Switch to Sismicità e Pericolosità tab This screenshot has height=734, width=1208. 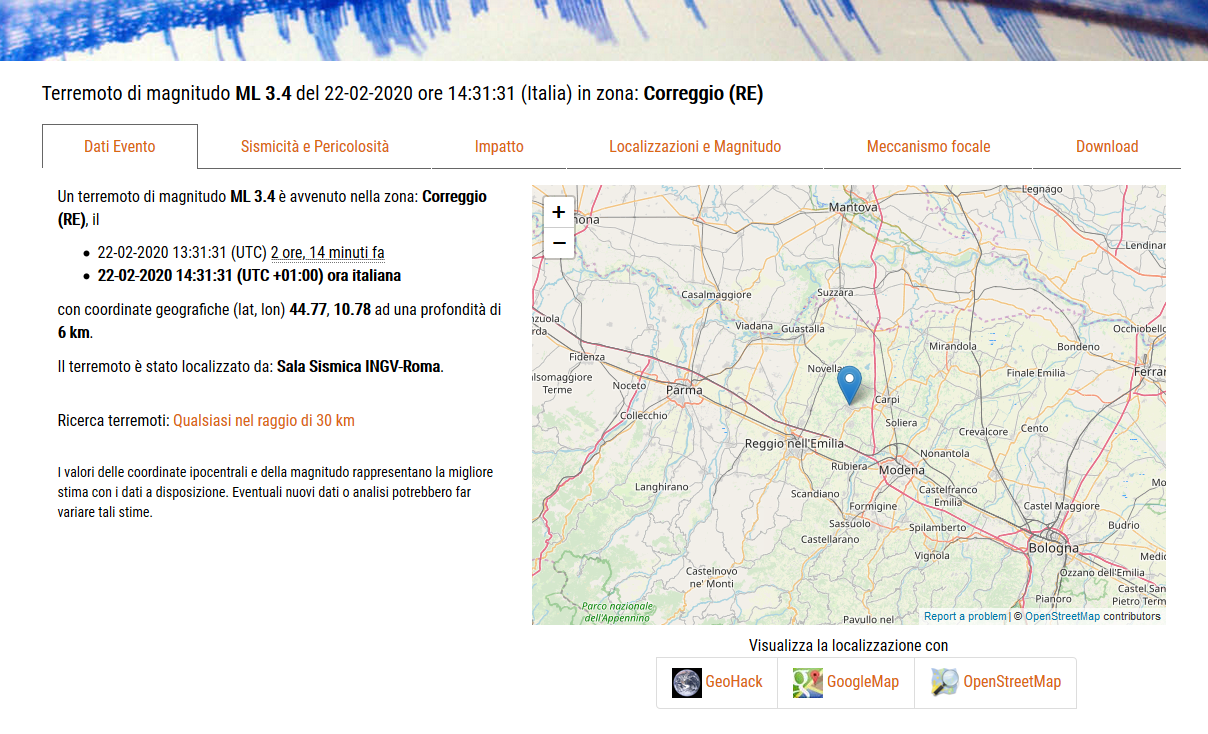(315, 146)
